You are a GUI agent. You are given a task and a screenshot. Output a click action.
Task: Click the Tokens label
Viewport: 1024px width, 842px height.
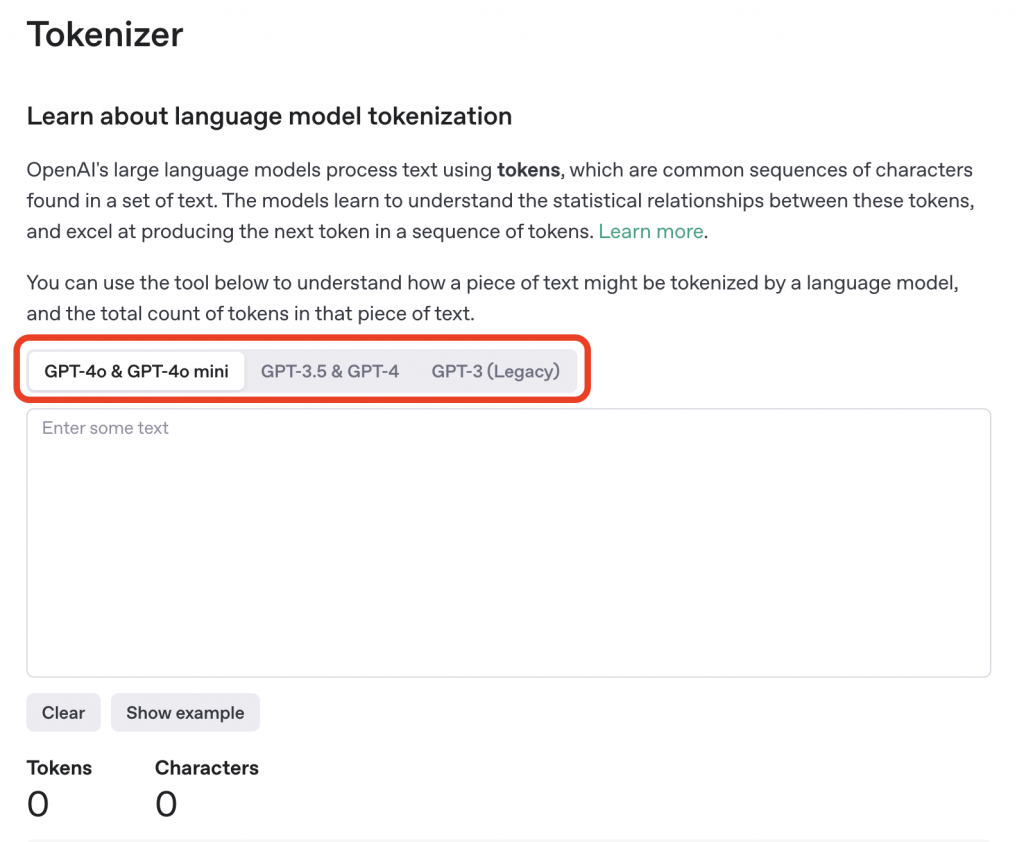59,768
